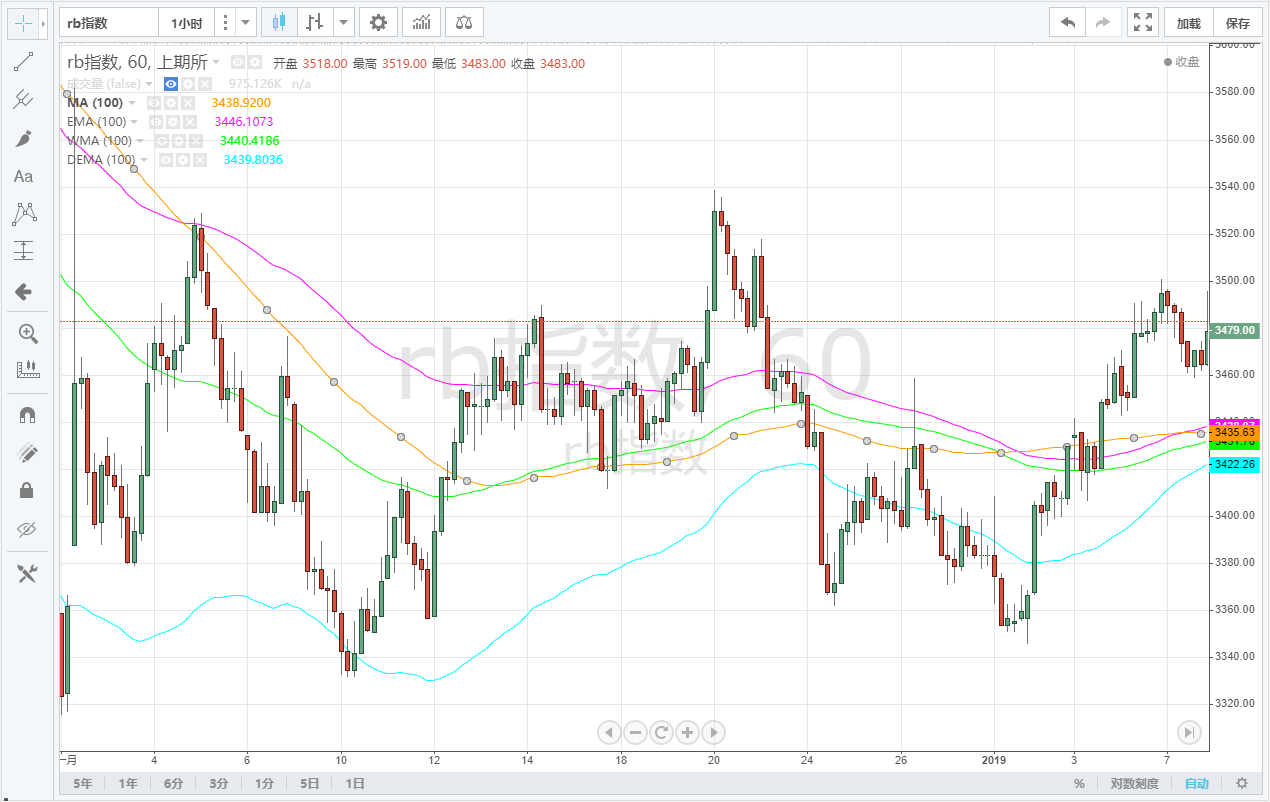
Task: Open settings gear for volume indicator
Action: 188,84
